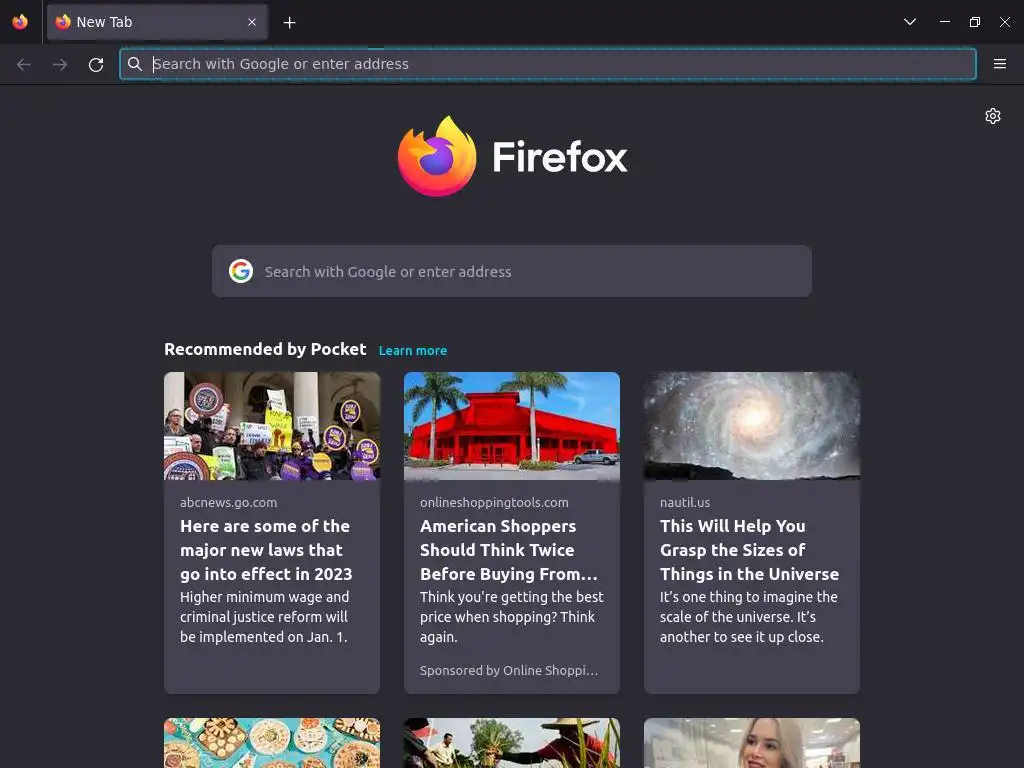Screen dimensions: 1024x768
Task: Open the farmers in field thumbnail card
Action: [512, 743]
